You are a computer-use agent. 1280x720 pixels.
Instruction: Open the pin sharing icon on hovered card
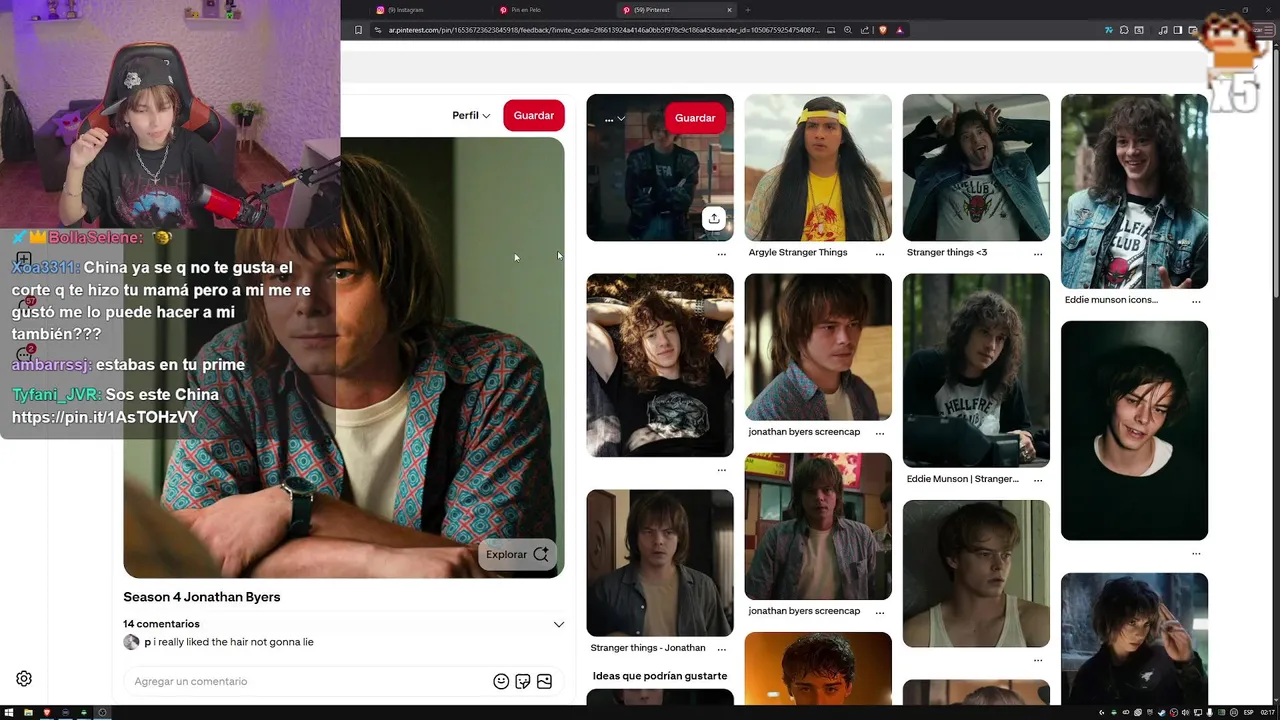pyautogui.click(x=714, y=218)
